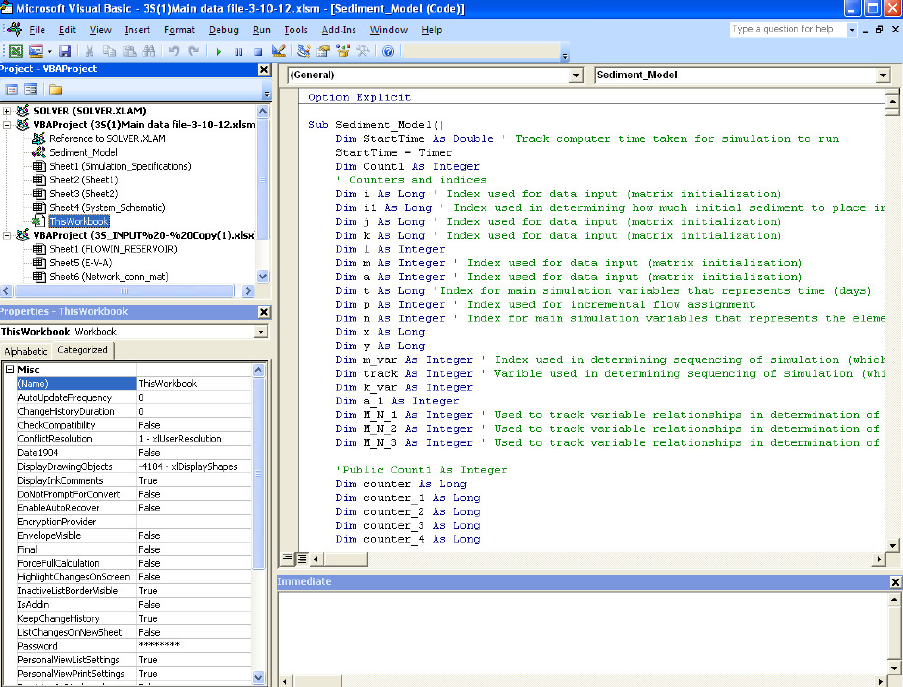Viewport: 903px width, 687px height.
Task: Switch to the Alphabetic properties tab
Action: click(26, 351)
